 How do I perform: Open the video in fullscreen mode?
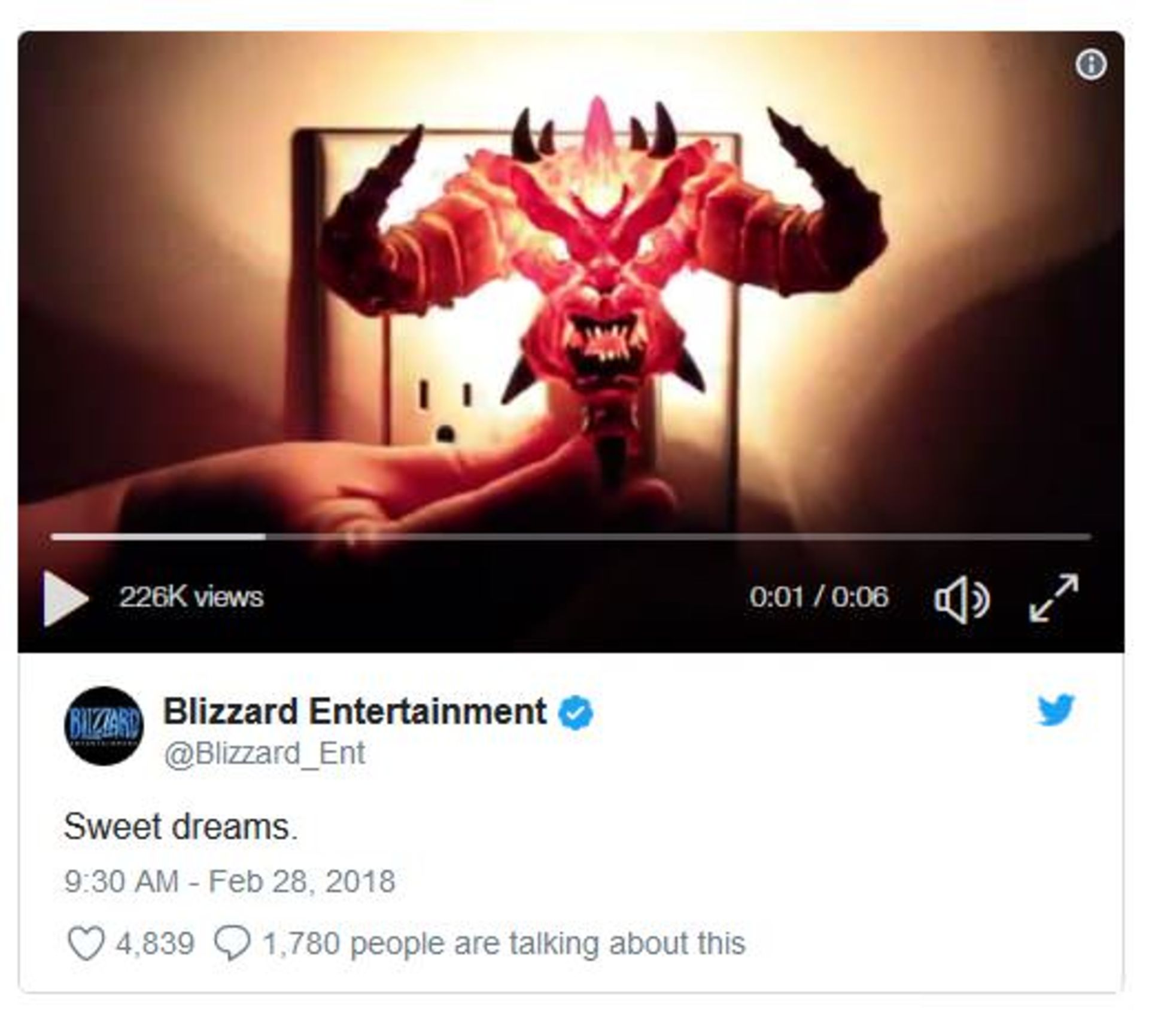pyautogui.click(x=1054, y=597)
